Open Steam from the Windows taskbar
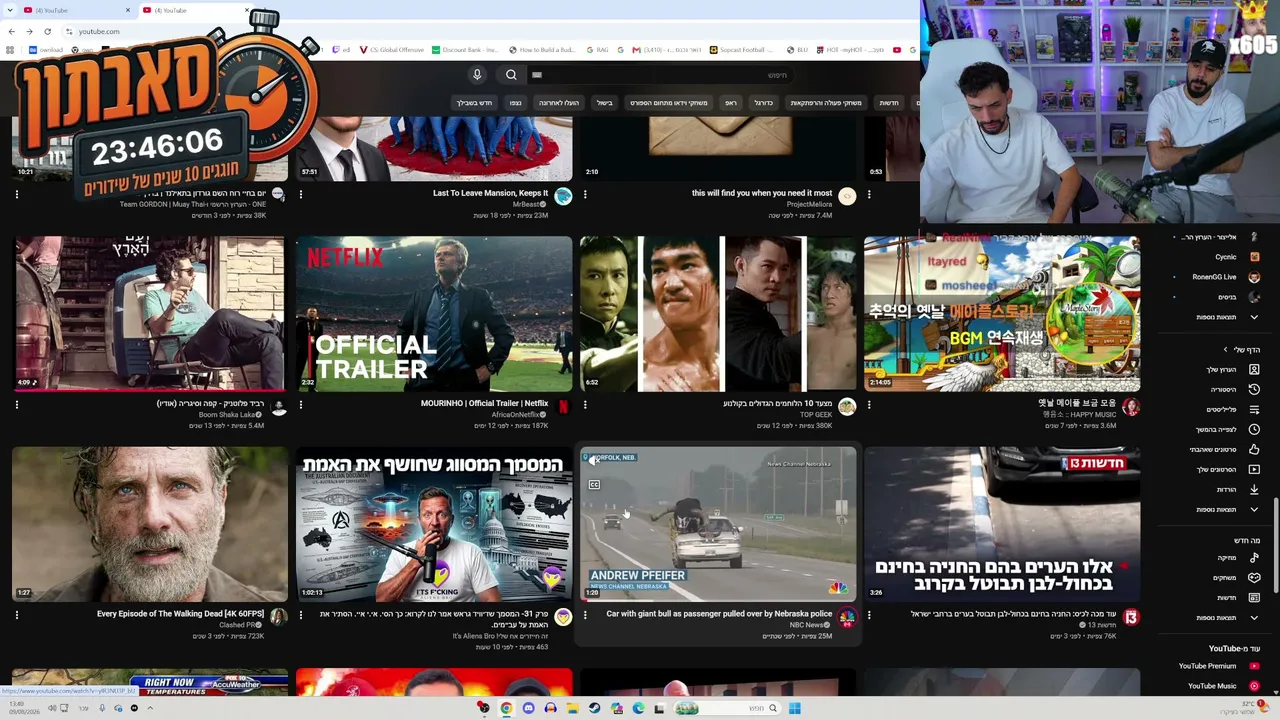 (x=594, y=708)
